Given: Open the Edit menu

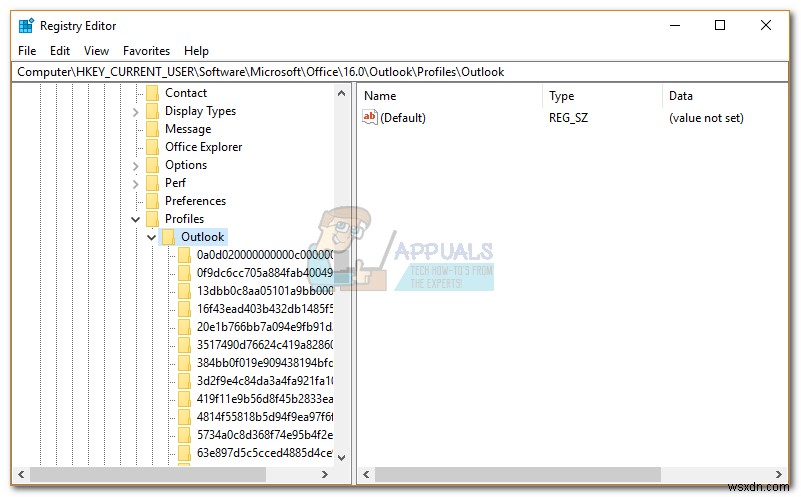Looking at the screenshot, I should 59,51.
